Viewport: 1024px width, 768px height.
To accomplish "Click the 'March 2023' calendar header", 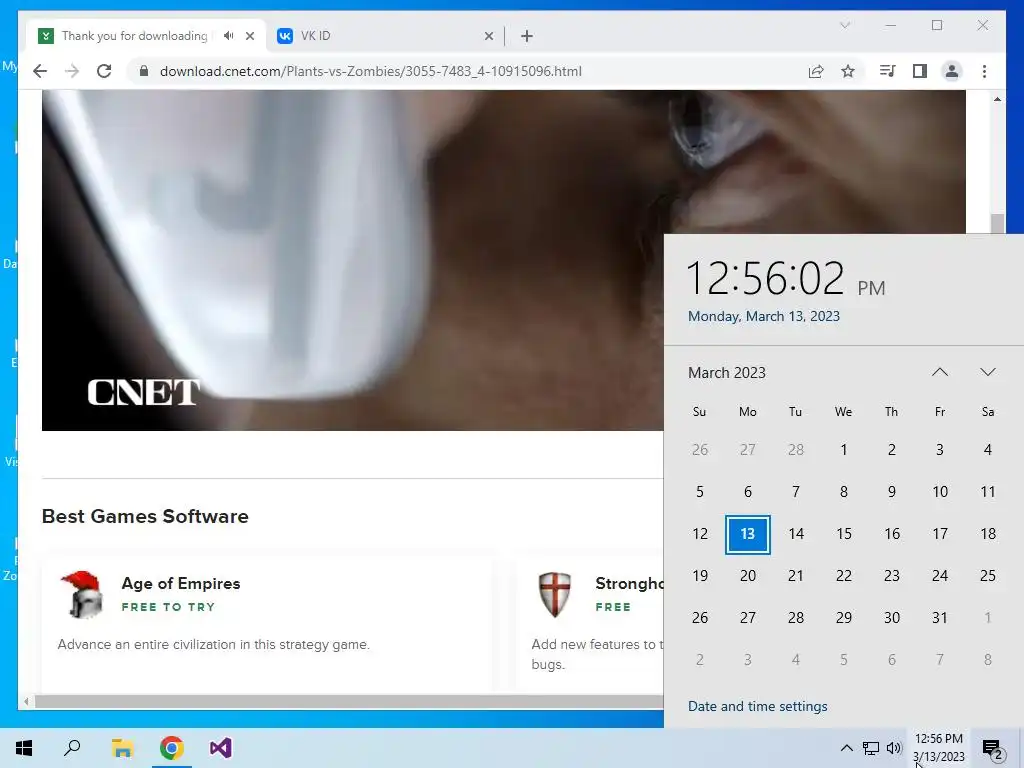I will [x=727, y=373].
